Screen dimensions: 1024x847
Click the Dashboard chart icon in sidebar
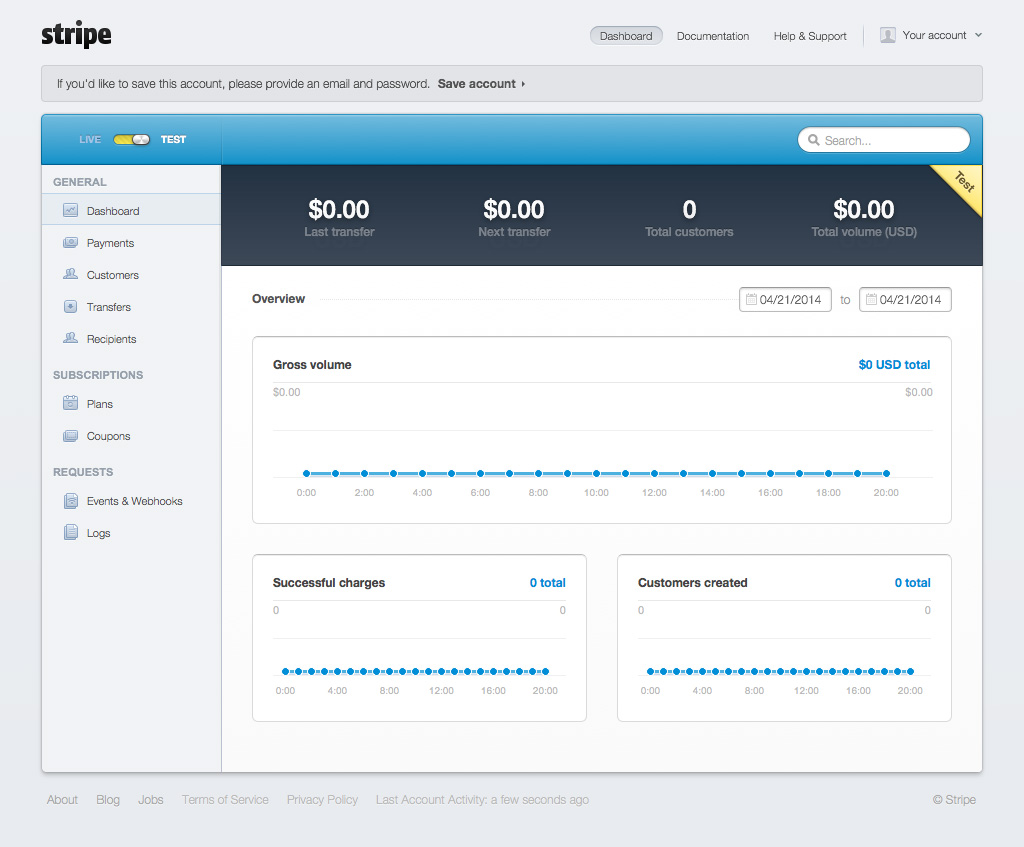(70, 211)
